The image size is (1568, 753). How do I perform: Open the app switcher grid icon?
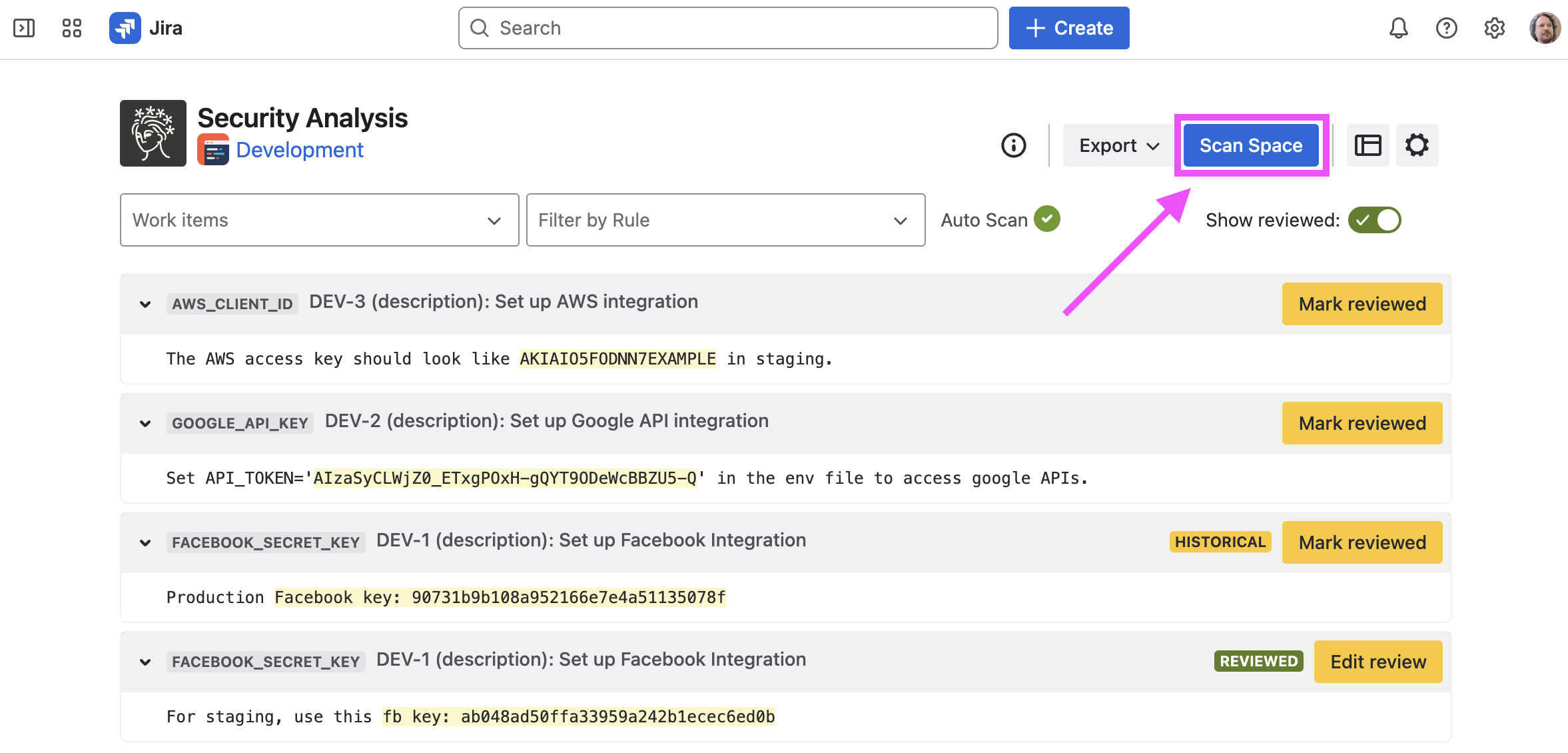point(71,28)
